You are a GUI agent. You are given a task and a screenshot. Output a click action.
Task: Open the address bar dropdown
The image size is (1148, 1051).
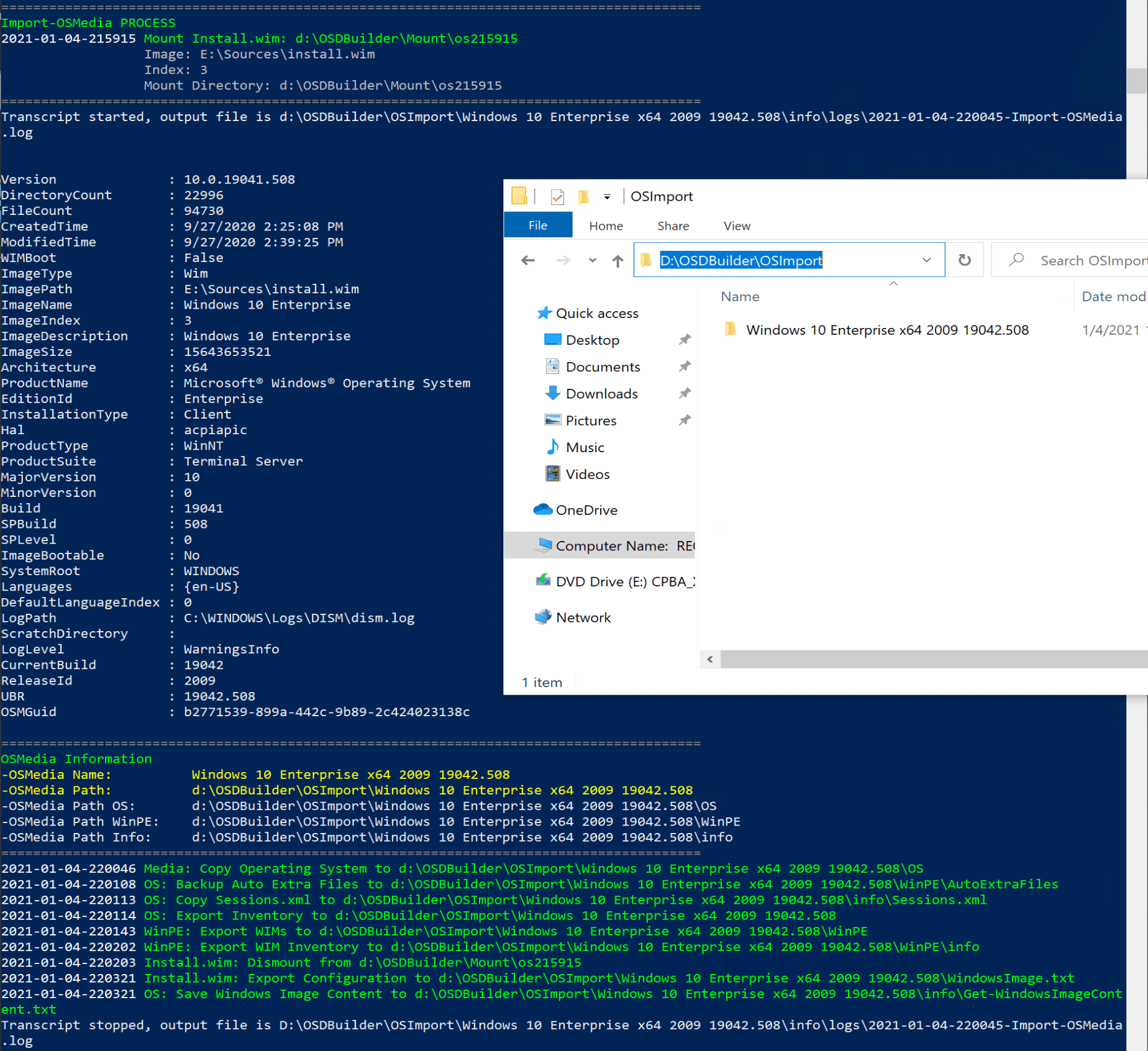click(926, 260)
